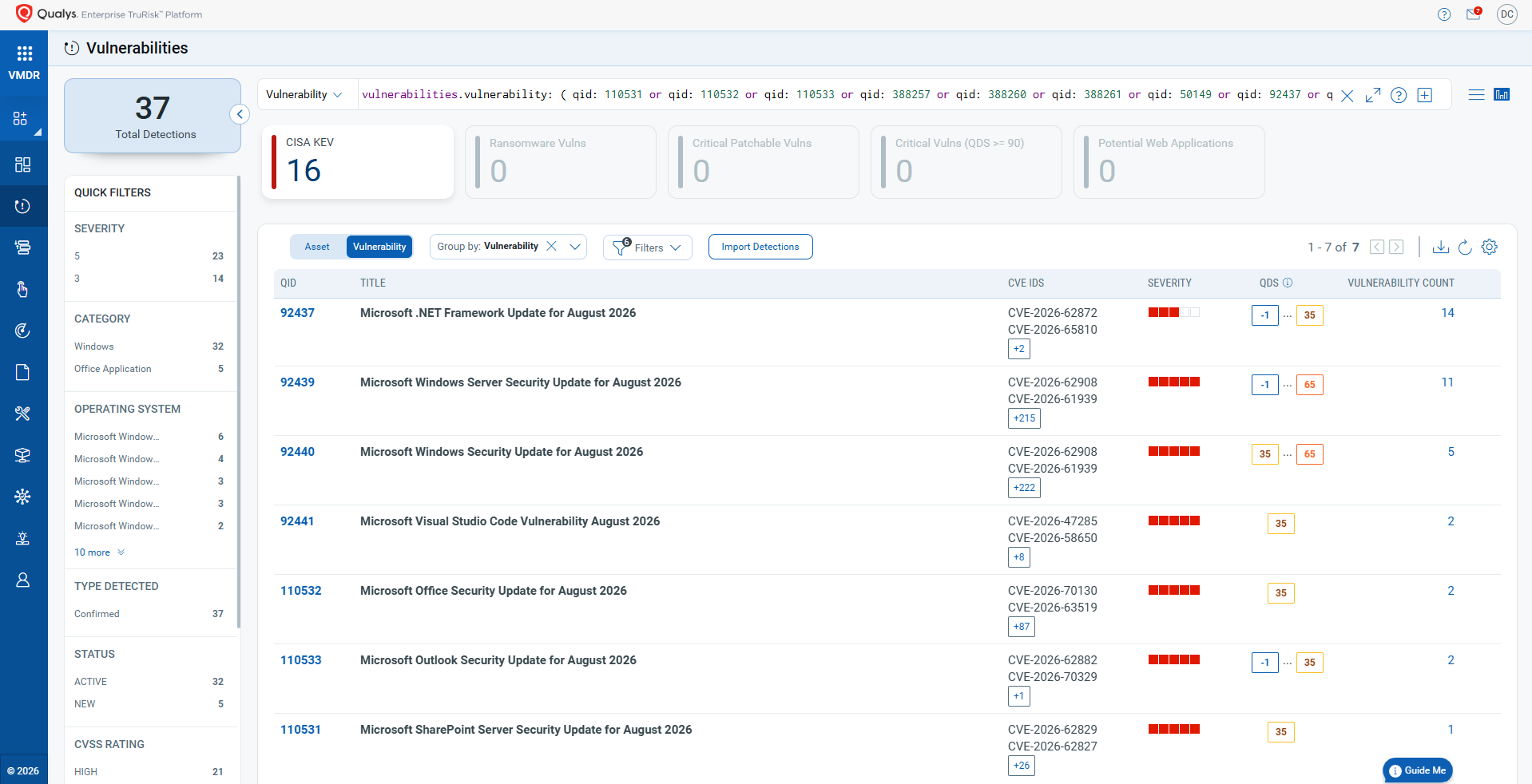The image size is (1532, 784).
Task: Click the pointing-hand icon in the sidebar
Action: click(22, 289)
